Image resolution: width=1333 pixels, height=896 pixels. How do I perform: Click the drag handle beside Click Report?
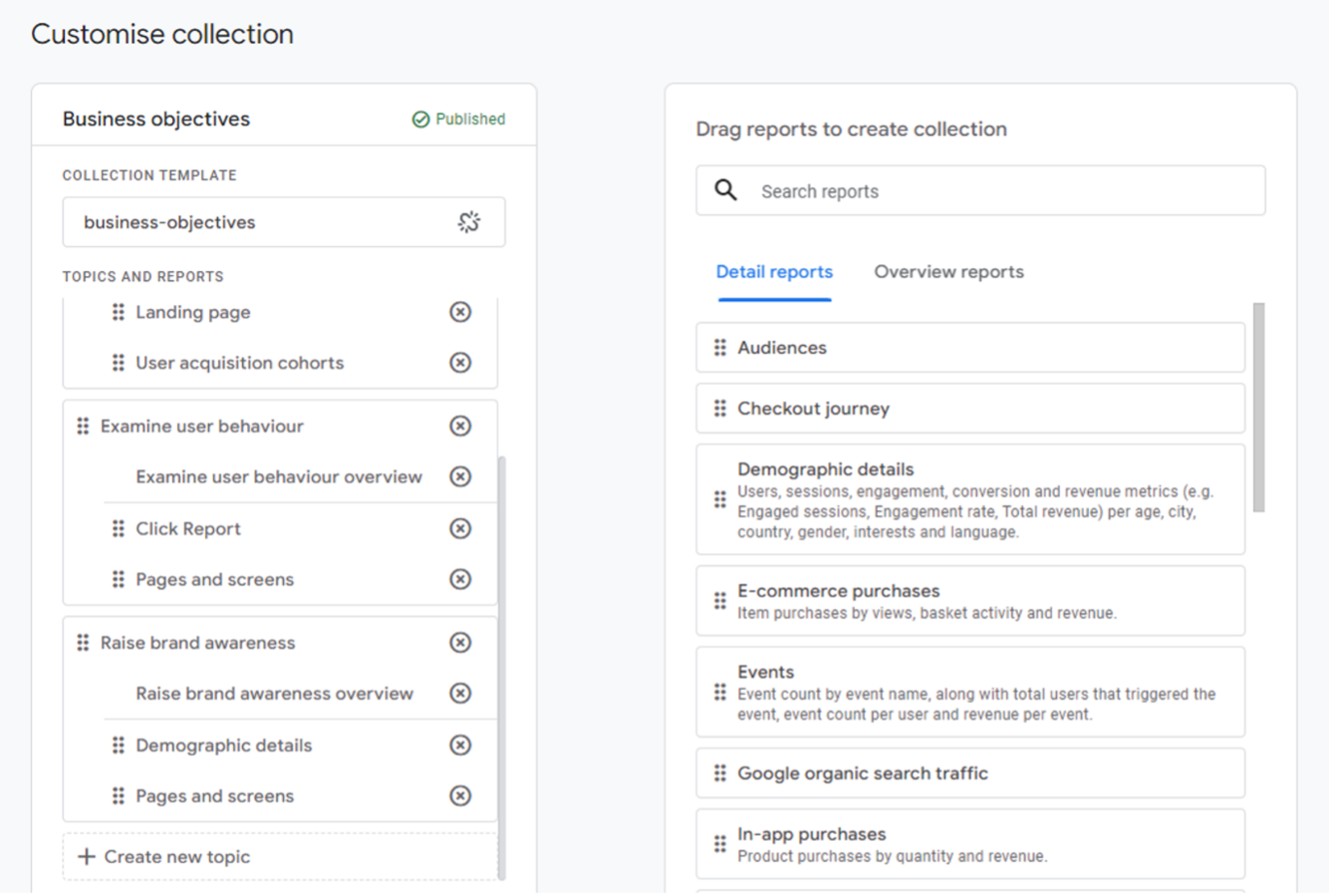(119, 529)
